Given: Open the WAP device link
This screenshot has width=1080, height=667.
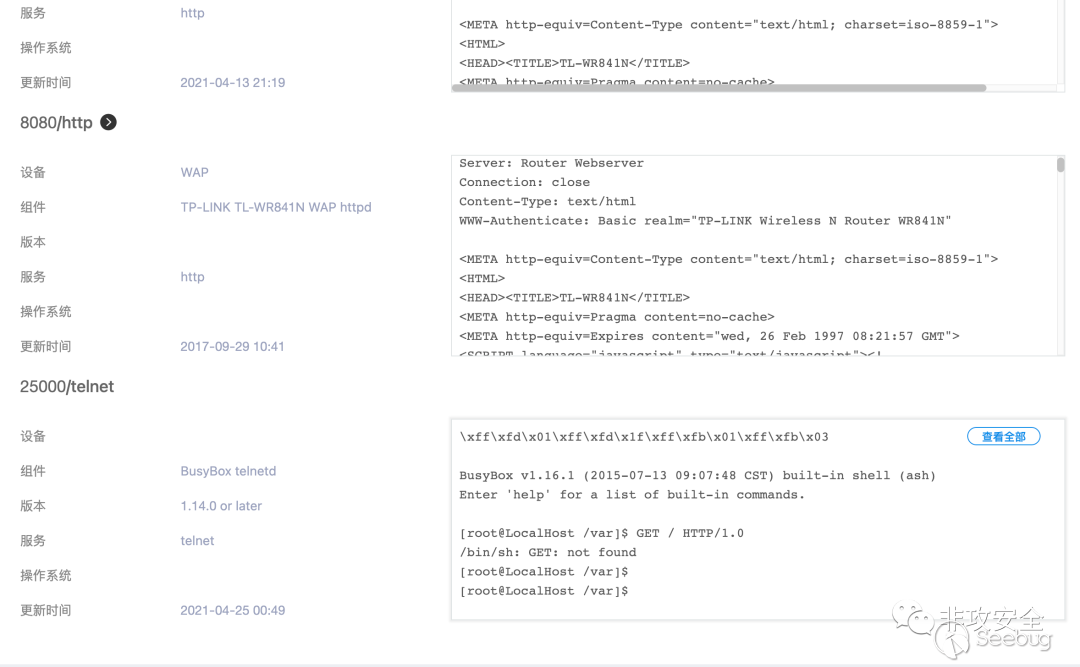Looking at the screenshot, I should click(x=194, y=172).
